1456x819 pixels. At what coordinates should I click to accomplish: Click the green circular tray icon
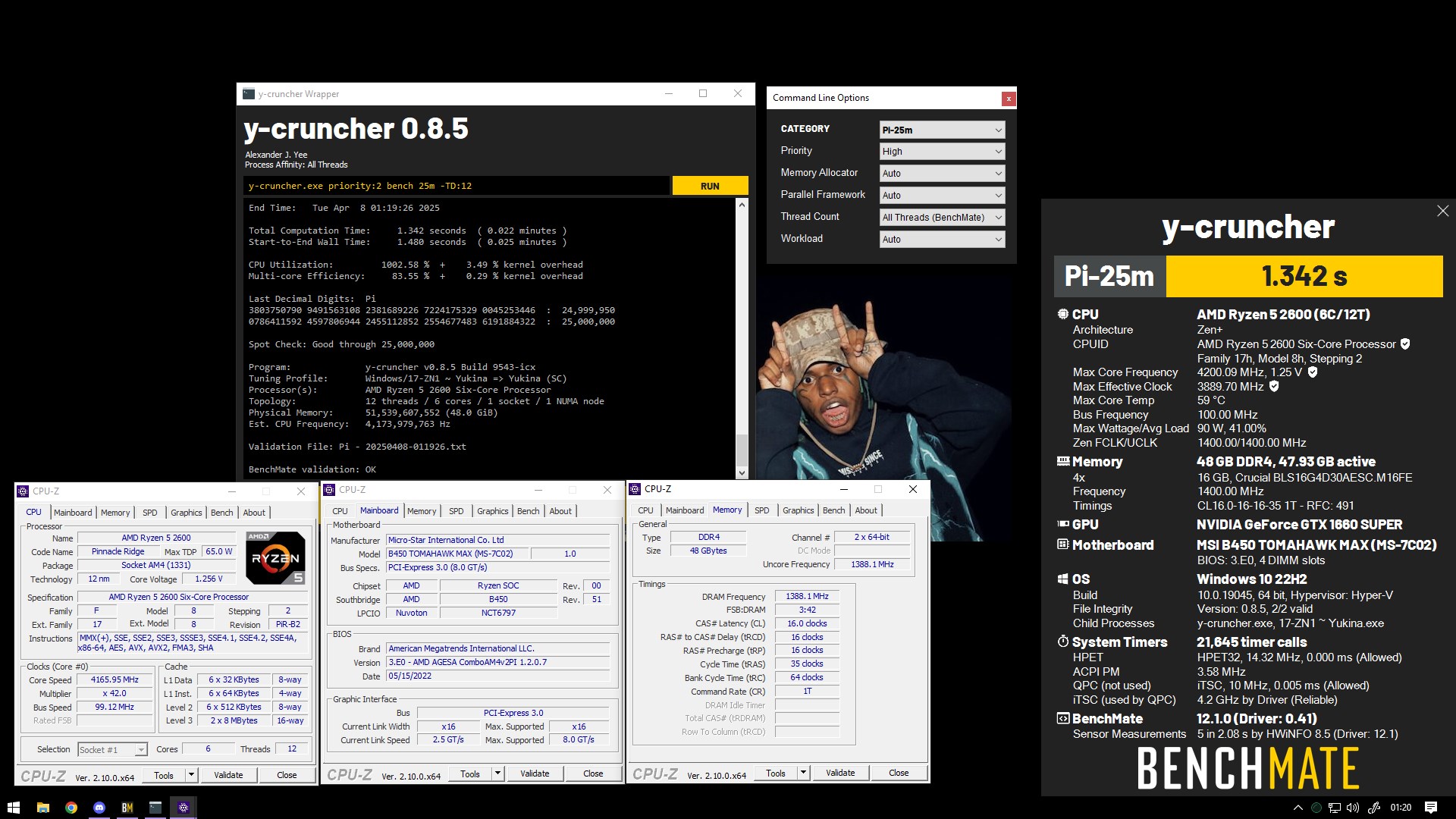click(1316, 808)
